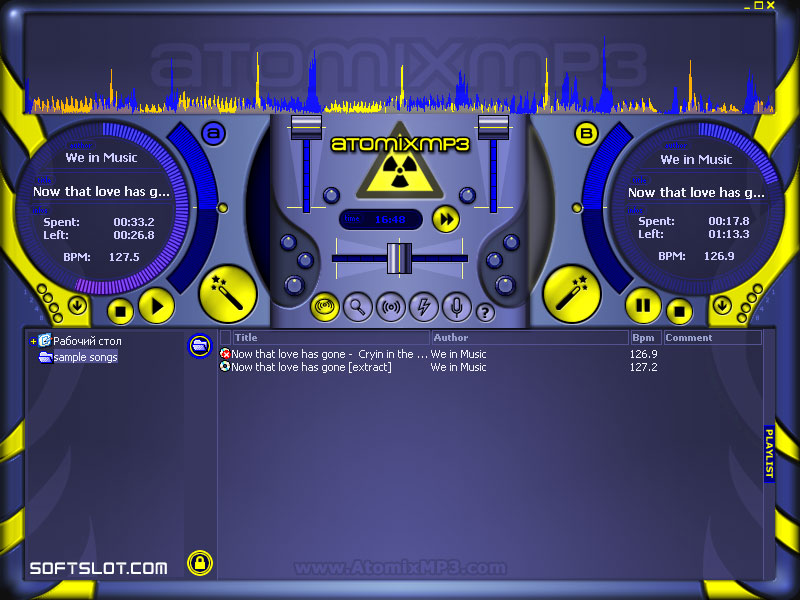
Task: Click the broadcast waves icon
Action: tap(390, 308)
